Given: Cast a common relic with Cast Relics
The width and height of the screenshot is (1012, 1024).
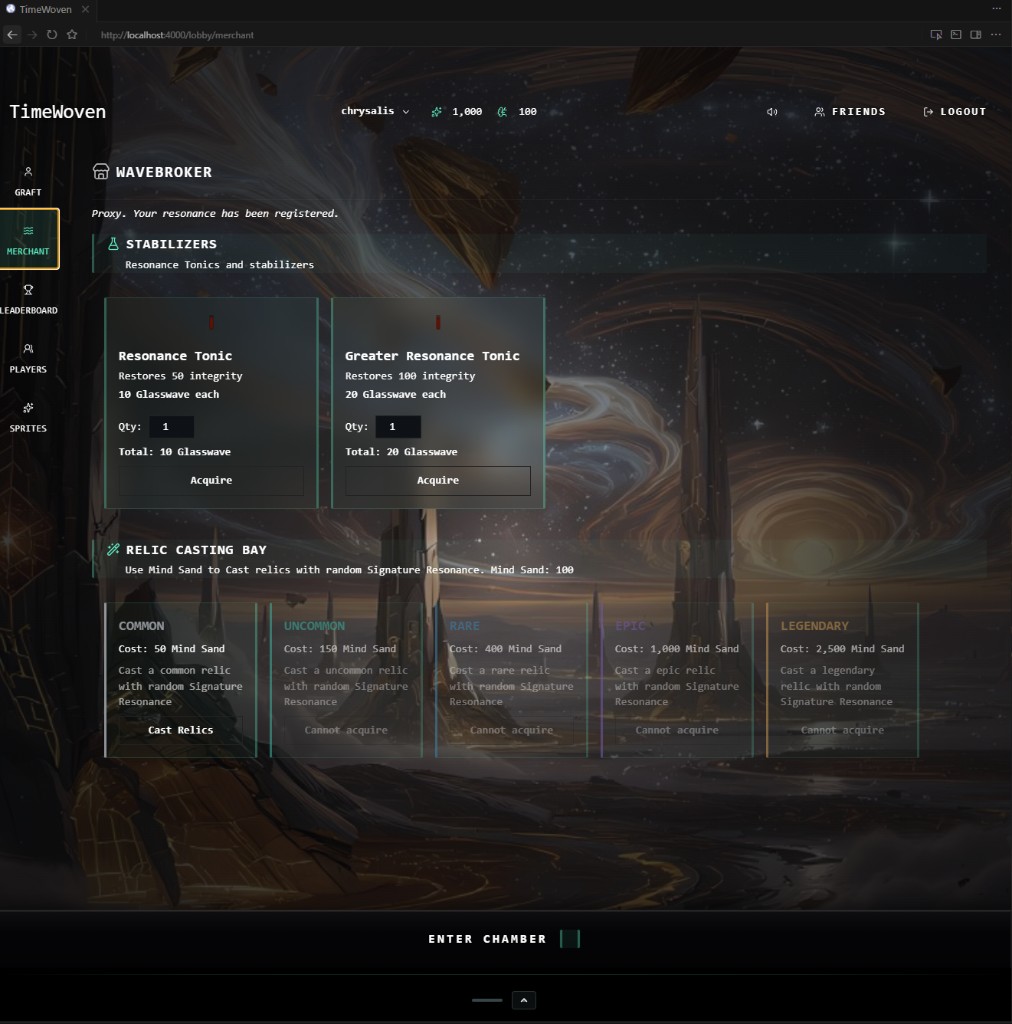Looking at the screenshot, I should pyautogui.click(x=180, y=729).
